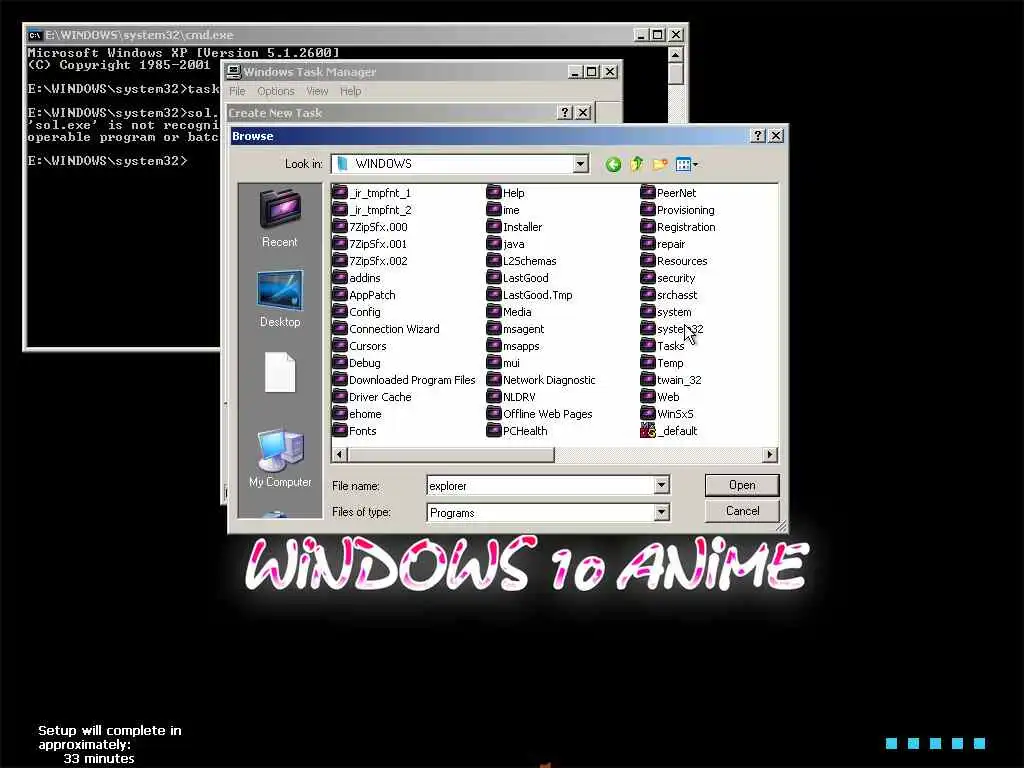Expand the File name dropdown arrow
1024x768 pixels.
pyautogui.click(x=662, y=485)
